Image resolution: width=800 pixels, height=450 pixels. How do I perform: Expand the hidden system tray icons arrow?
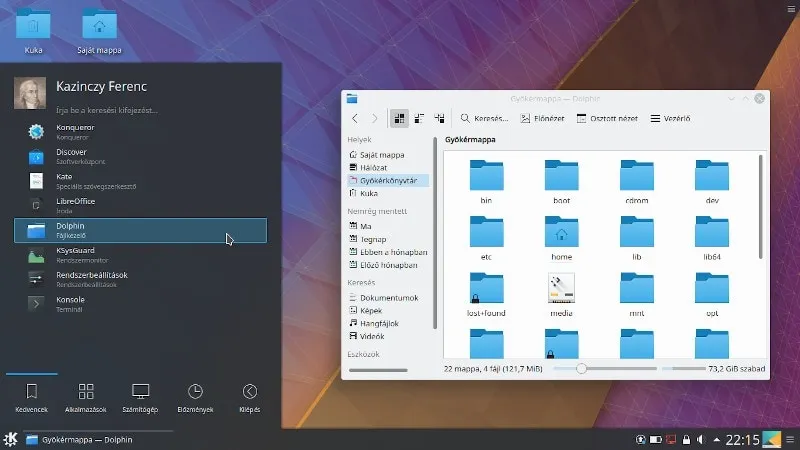pos(715,439)
